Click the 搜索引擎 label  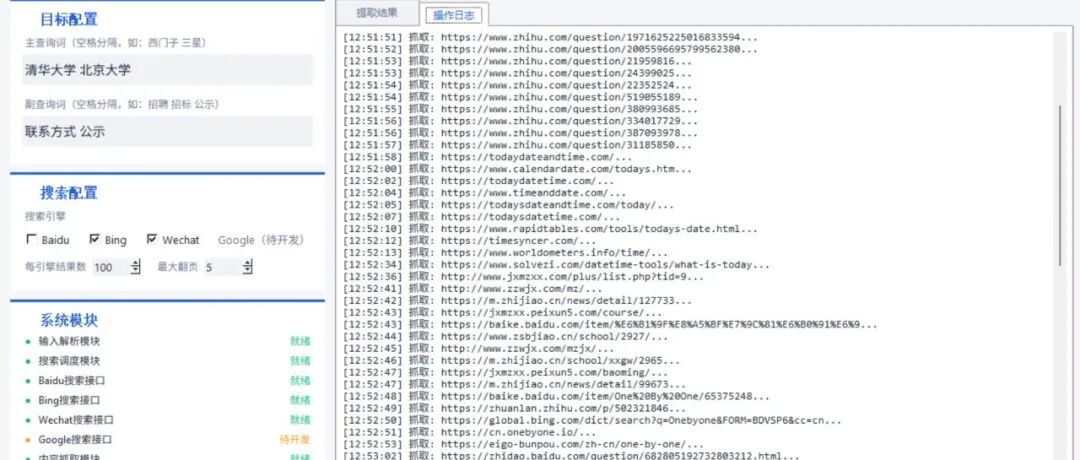tap(45, 216)
